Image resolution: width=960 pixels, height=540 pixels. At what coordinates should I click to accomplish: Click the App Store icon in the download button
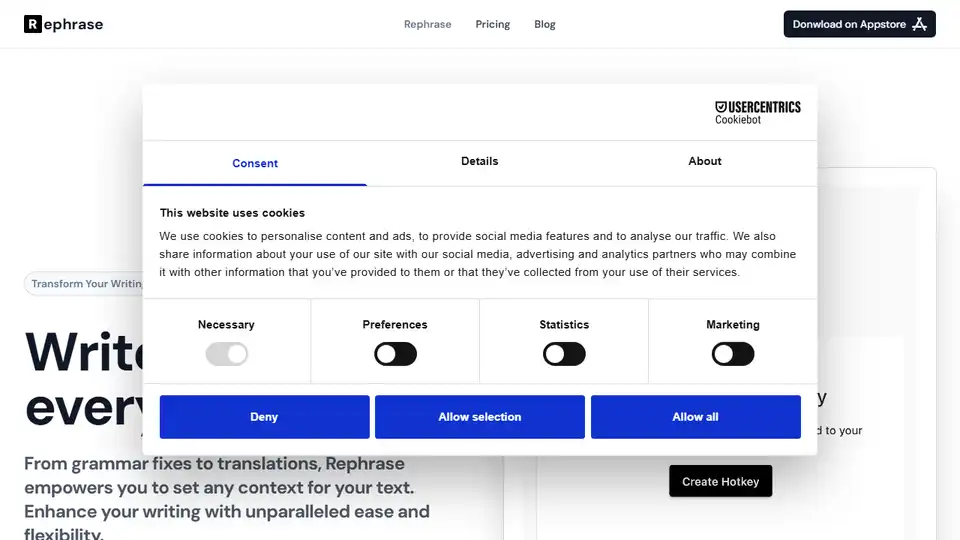coord(920,24)
